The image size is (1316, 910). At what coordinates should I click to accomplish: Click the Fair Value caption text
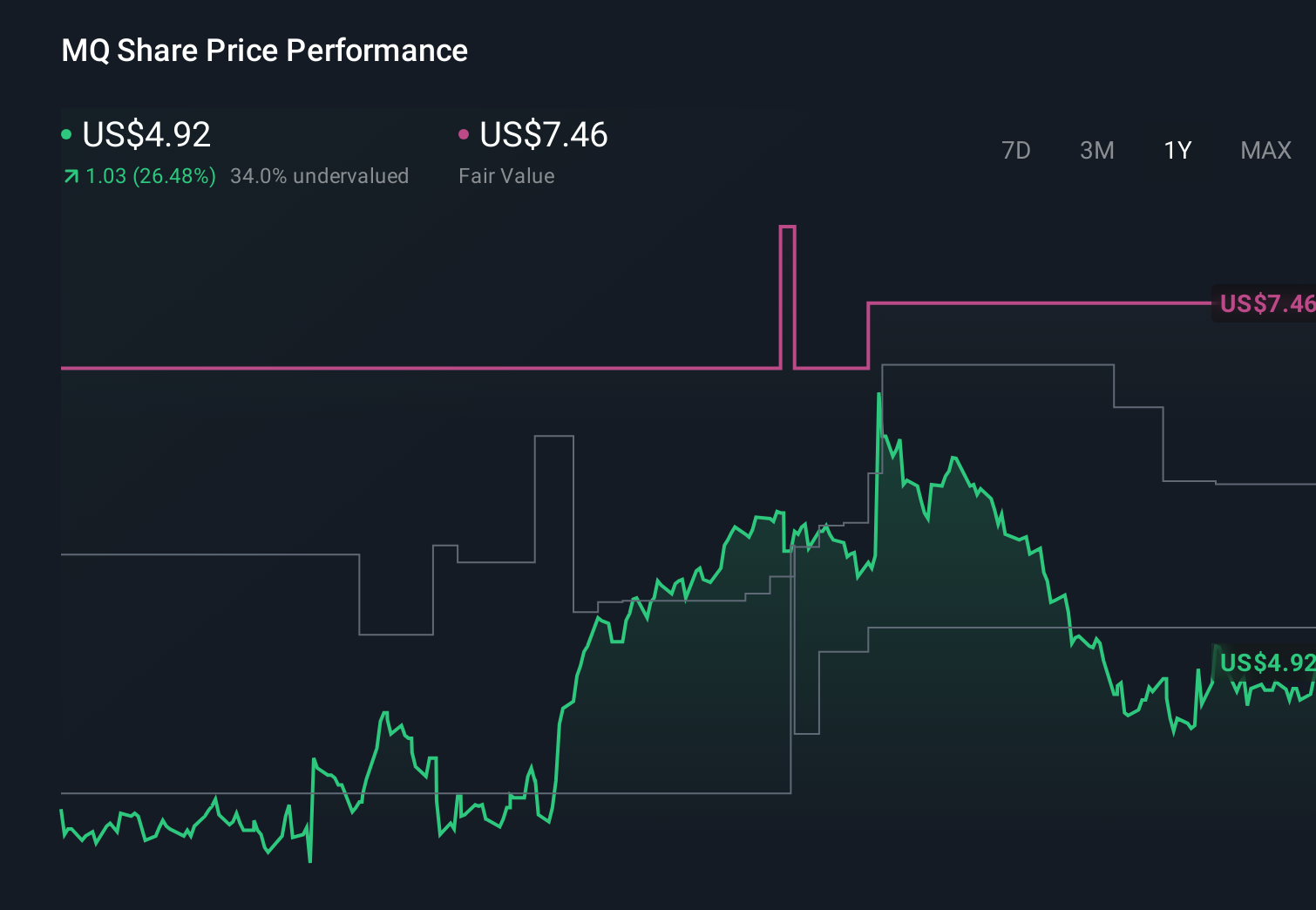point(506,176)
